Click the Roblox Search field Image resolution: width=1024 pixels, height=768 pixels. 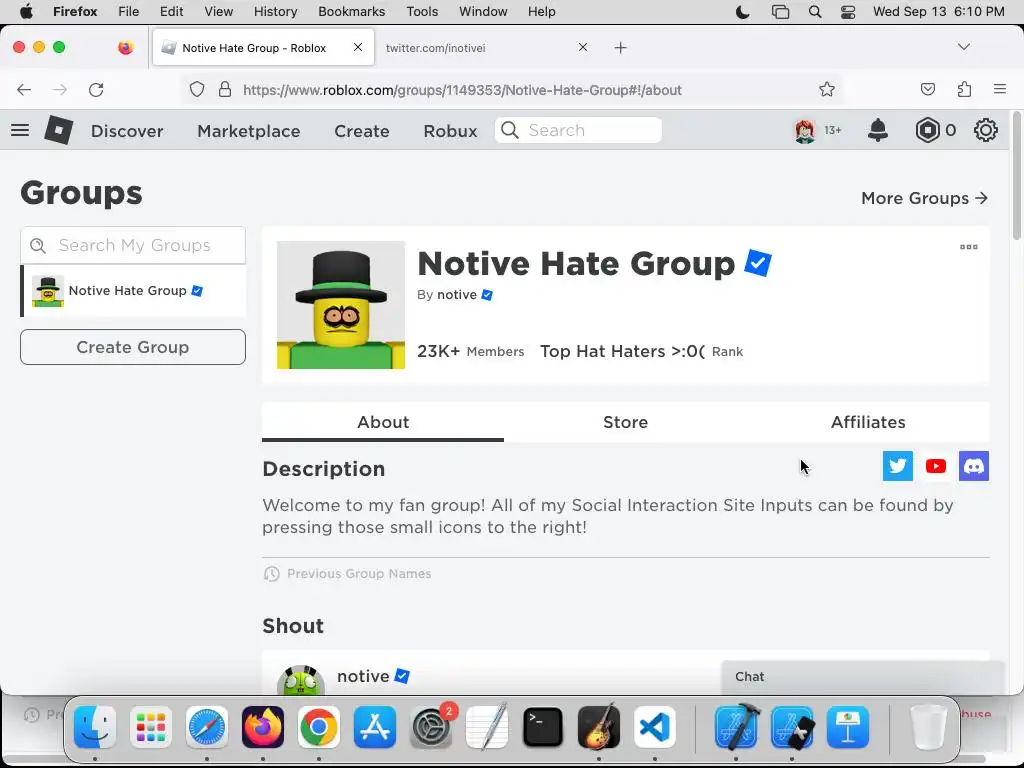click(579, 130)
